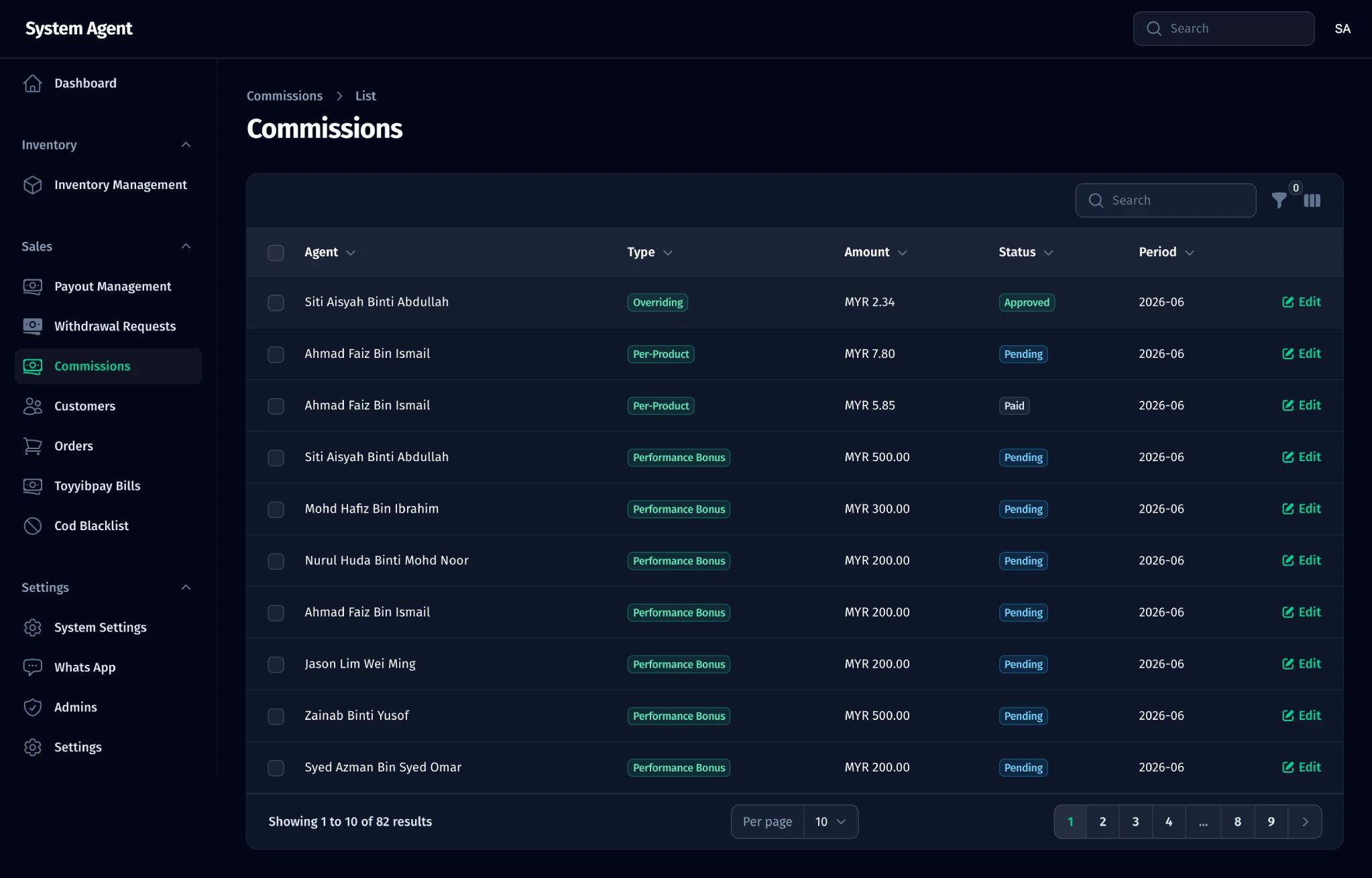Click the Admins shield icon

tap(32, 707)
